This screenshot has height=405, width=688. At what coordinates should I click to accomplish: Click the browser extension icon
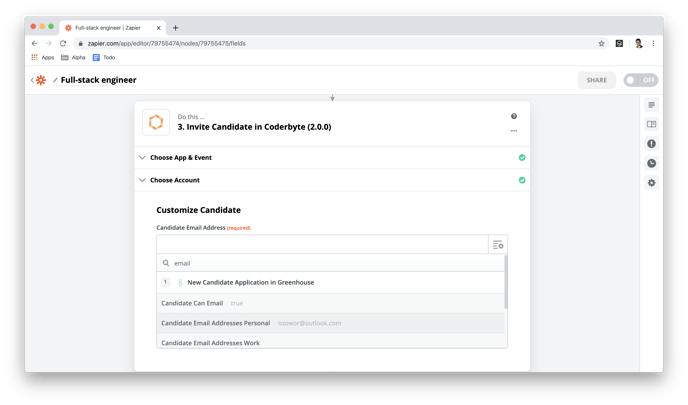pyautogui.click(x=619, y=43)
